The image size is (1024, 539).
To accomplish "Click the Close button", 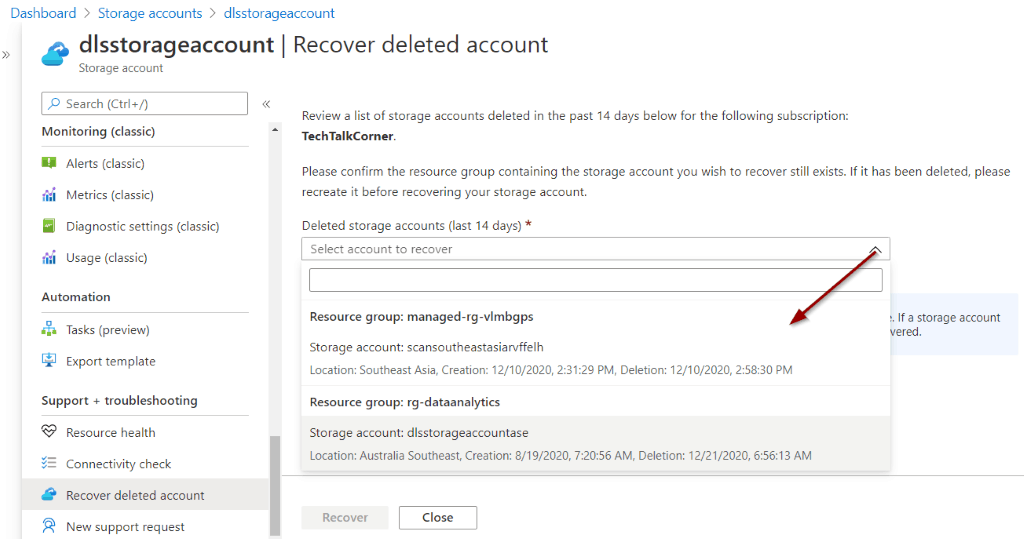I will coord(438,517).
